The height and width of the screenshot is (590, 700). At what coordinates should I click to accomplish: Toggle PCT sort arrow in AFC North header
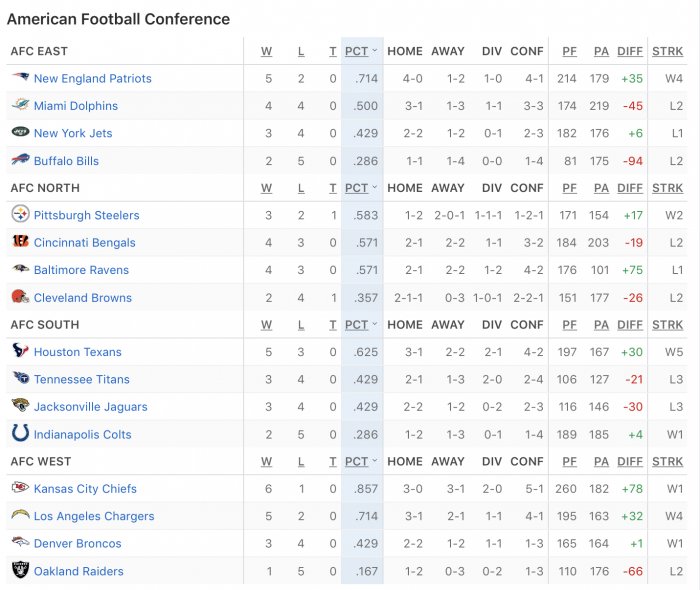(x=375, y=187)
